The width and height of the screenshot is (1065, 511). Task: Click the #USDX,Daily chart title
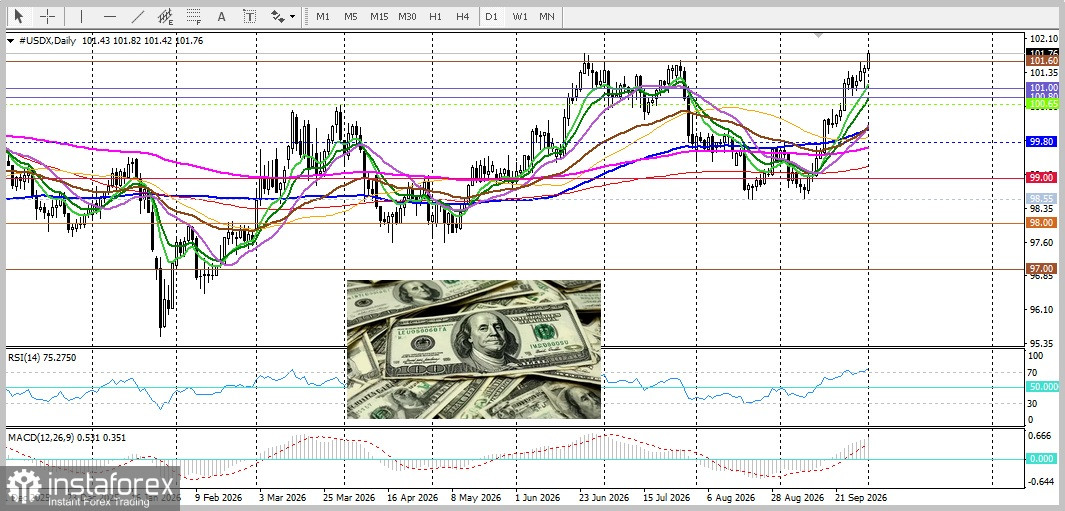(46, 41)
